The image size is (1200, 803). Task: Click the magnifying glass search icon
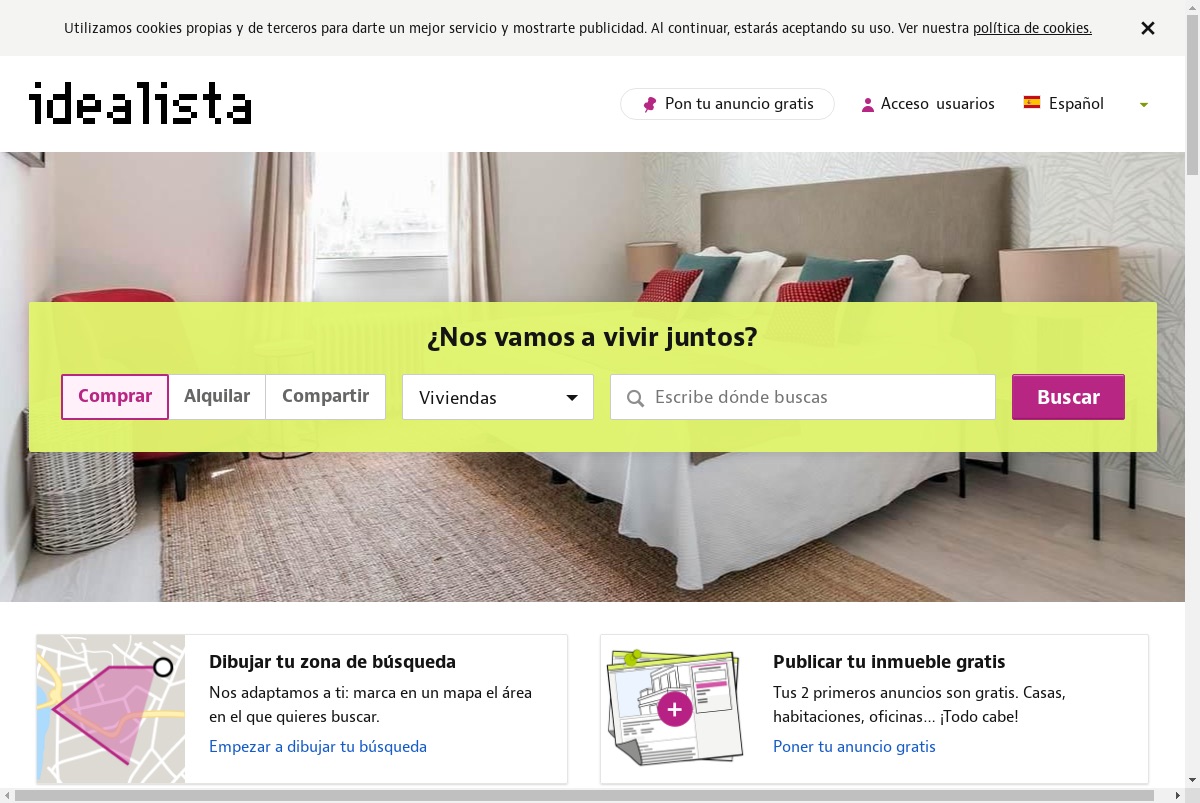635,398
